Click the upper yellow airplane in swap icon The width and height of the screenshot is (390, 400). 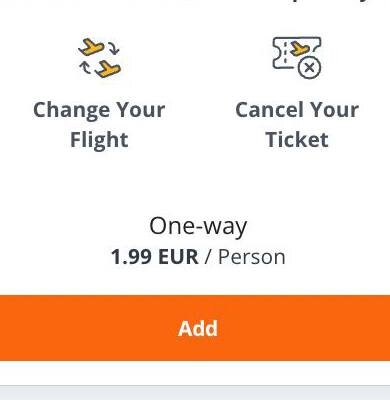[91, 47]
